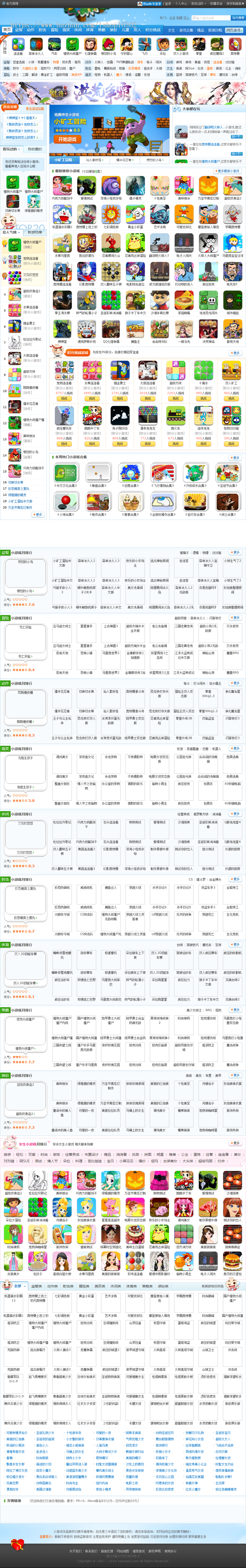The image size is (246, 1568).
Task: Open 绿翅膀的精灵 thumbnail in played-games box
Action: click(x=33, y=201)
